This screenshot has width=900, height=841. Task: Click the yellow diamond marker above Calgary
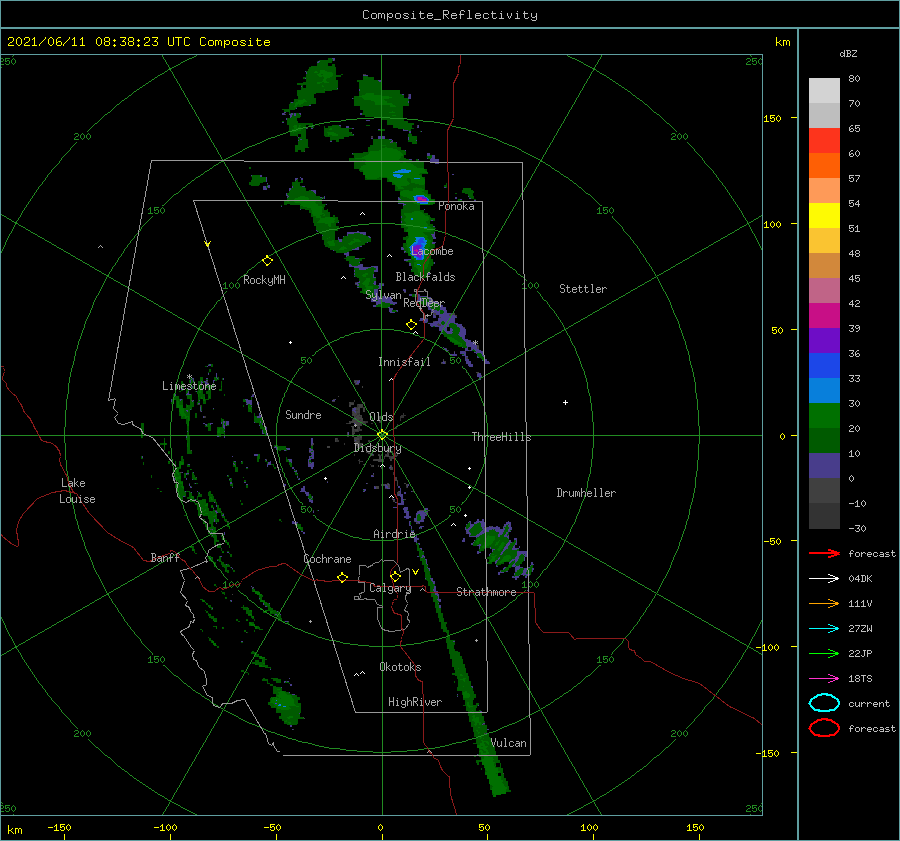click(395, 576)
